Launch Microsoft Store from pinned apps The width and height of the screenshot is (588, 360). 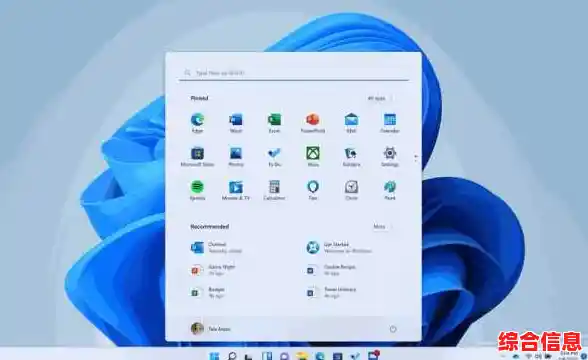(197, 157)
